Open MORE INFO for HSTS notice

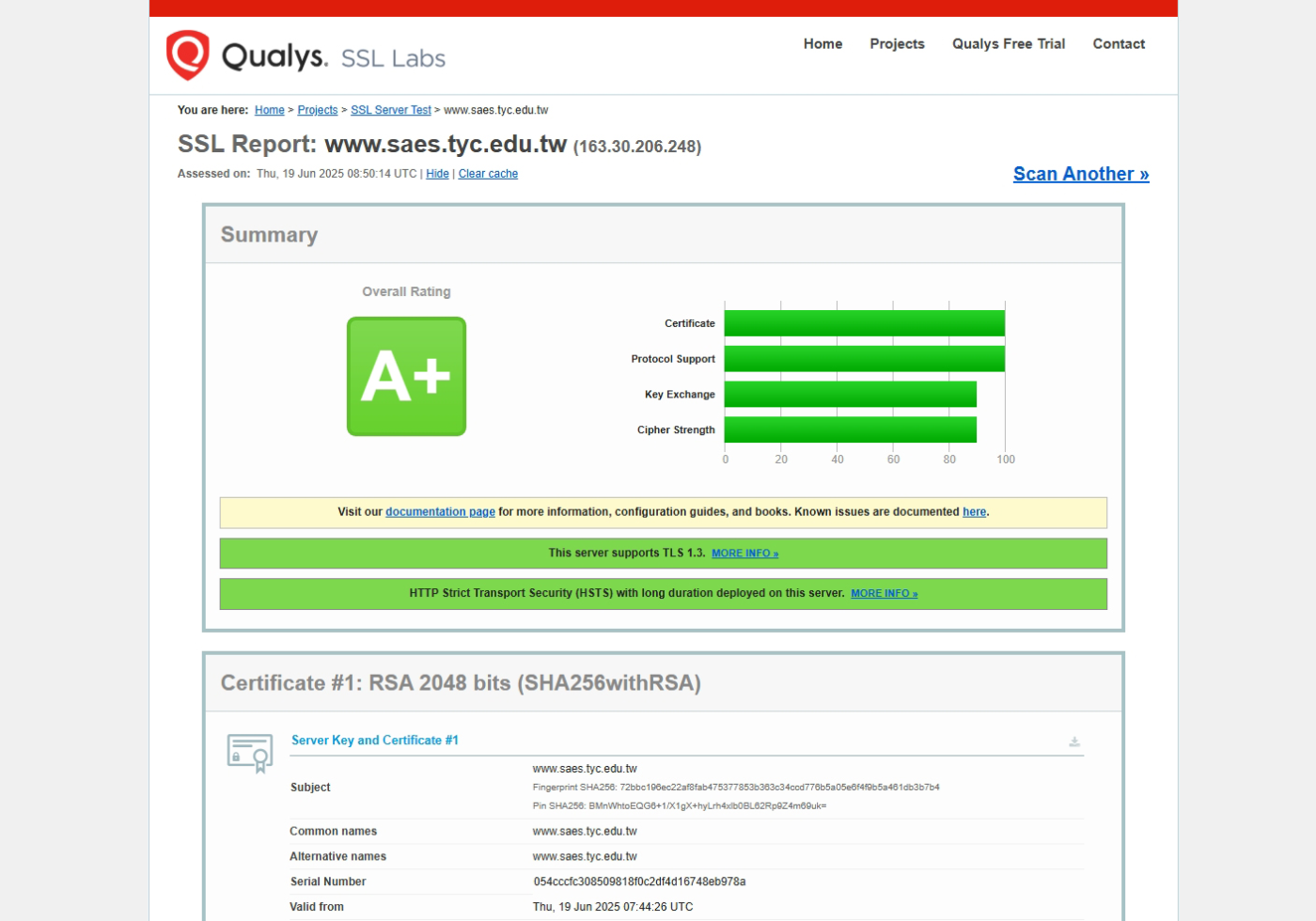884,594
